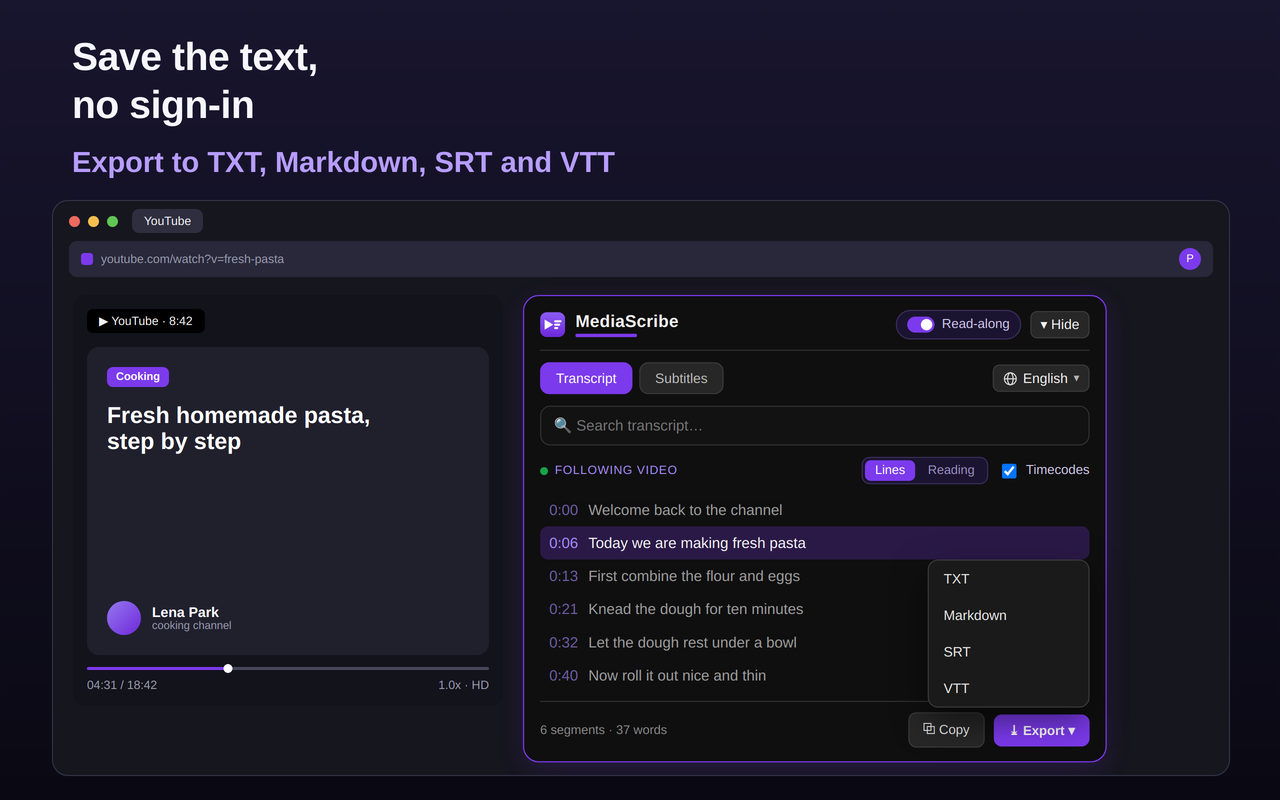Click the 0:21 timecode
Viewport: 1280px width, 800px height.
[x=563, y=609]
